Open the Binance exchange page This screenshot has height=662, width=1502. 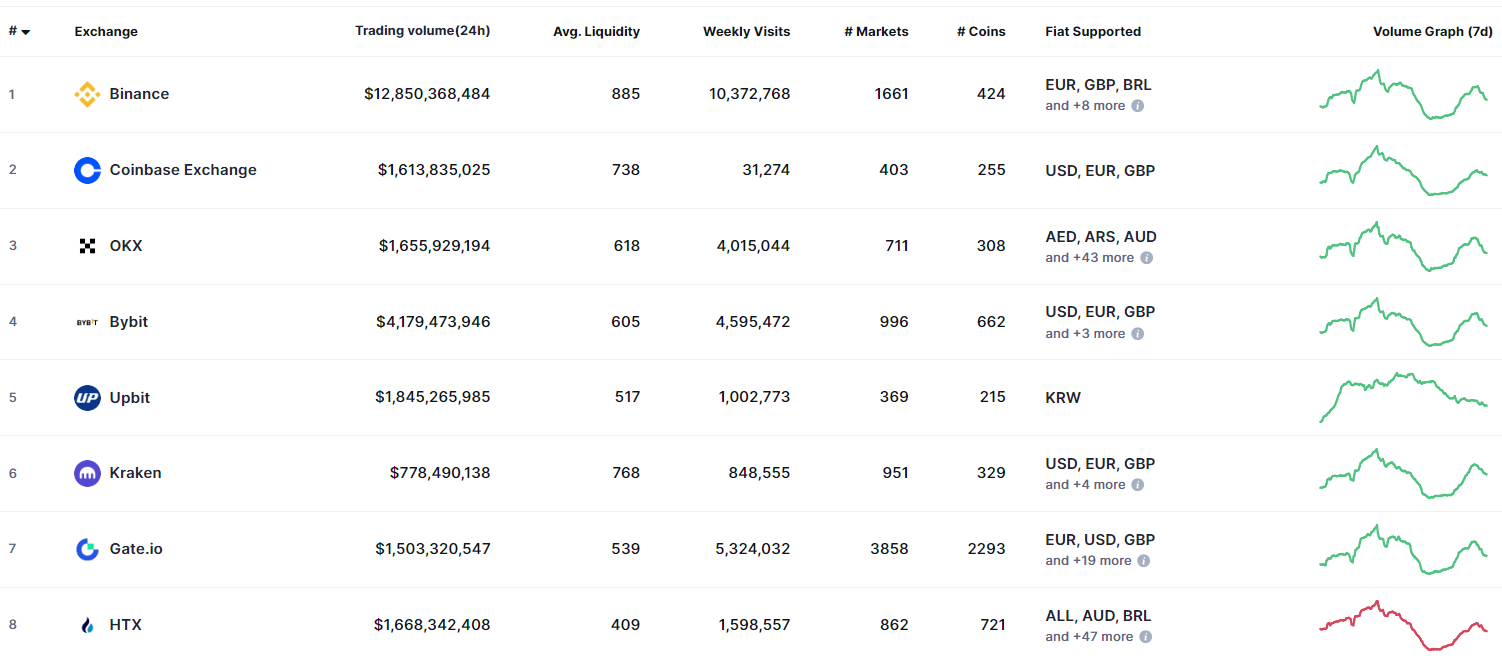coord(139,94)
